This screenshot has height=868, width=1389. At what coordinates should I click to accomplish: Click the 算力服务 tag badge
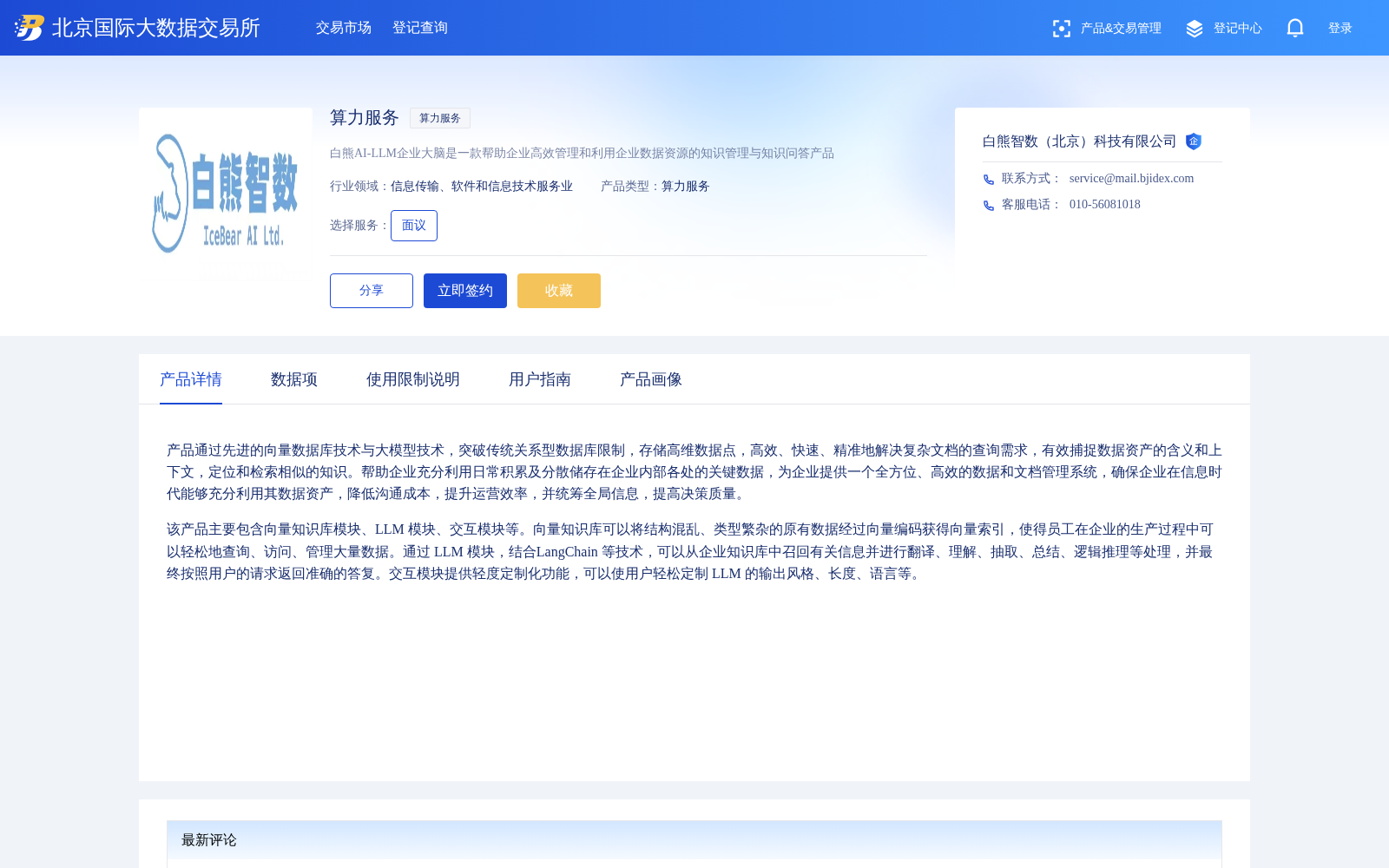440,118
